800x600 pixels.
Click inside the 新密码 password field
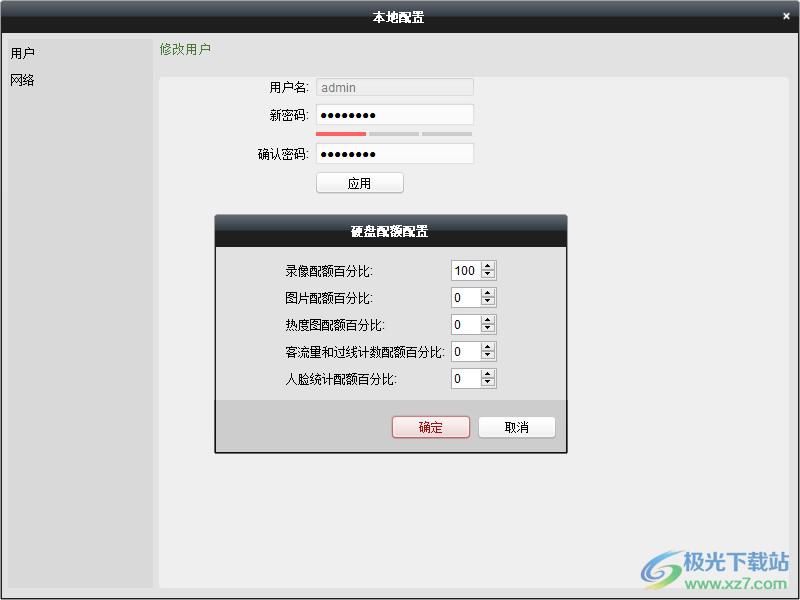[x=394, y=114]
